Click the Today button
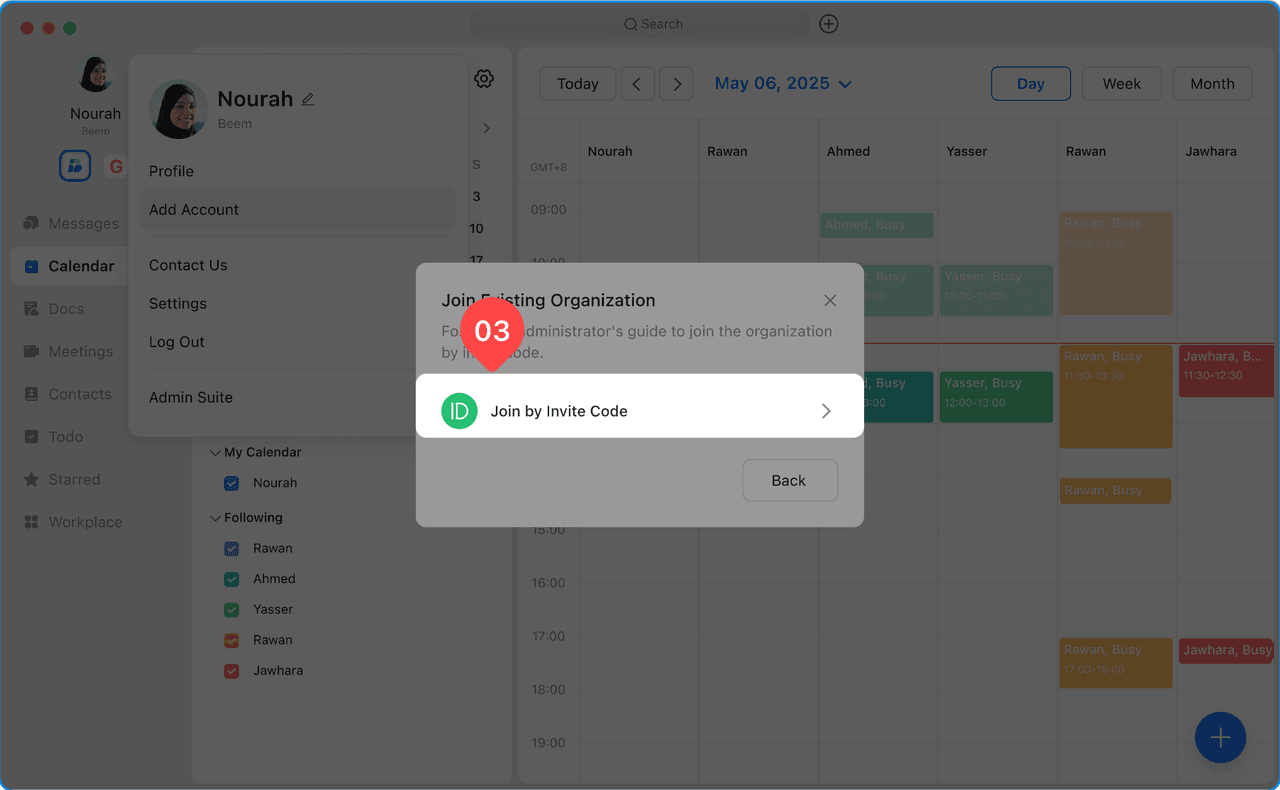Screen dimensions: 1280x790 click(x=577, y=84)
